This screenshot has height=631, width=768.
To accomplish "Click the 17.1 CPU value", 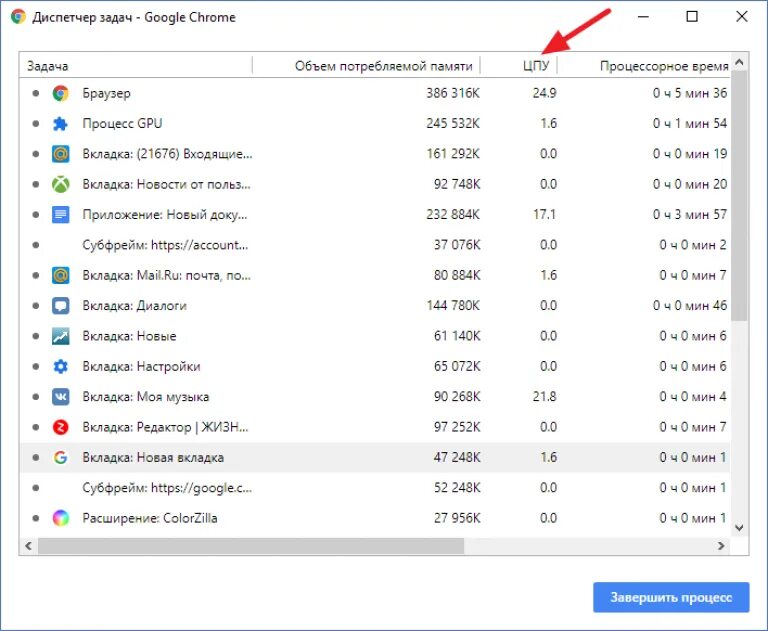I will (544, 215).
